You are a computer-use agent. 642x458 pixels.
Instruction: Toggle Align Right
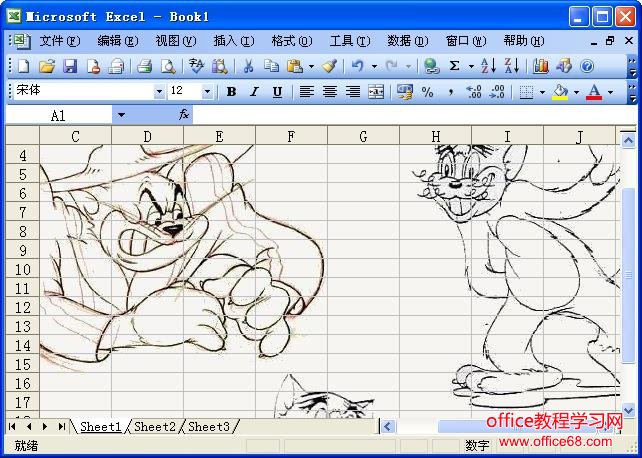[353, 92]
